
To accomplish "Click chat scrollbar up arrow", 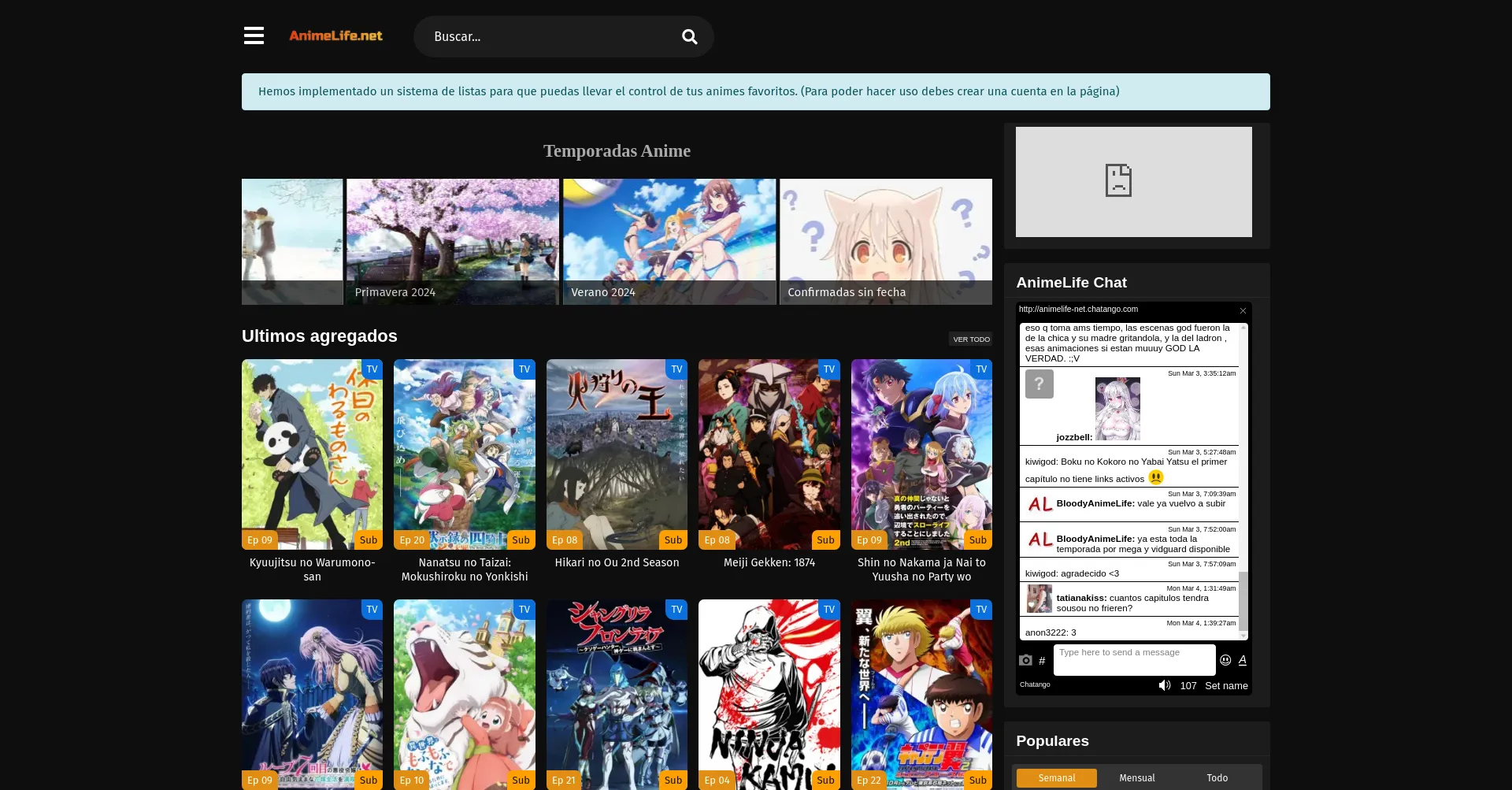I will click(1243, 327).
